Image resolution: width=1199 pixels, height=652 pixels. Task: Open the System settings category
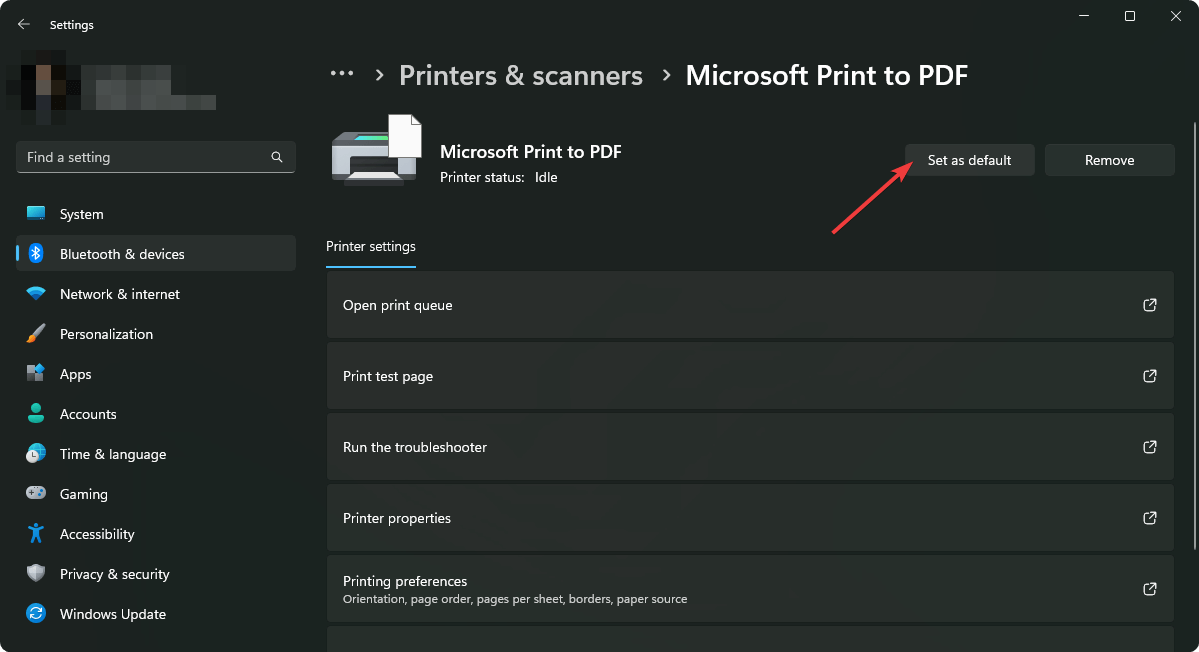pos(156,214)
